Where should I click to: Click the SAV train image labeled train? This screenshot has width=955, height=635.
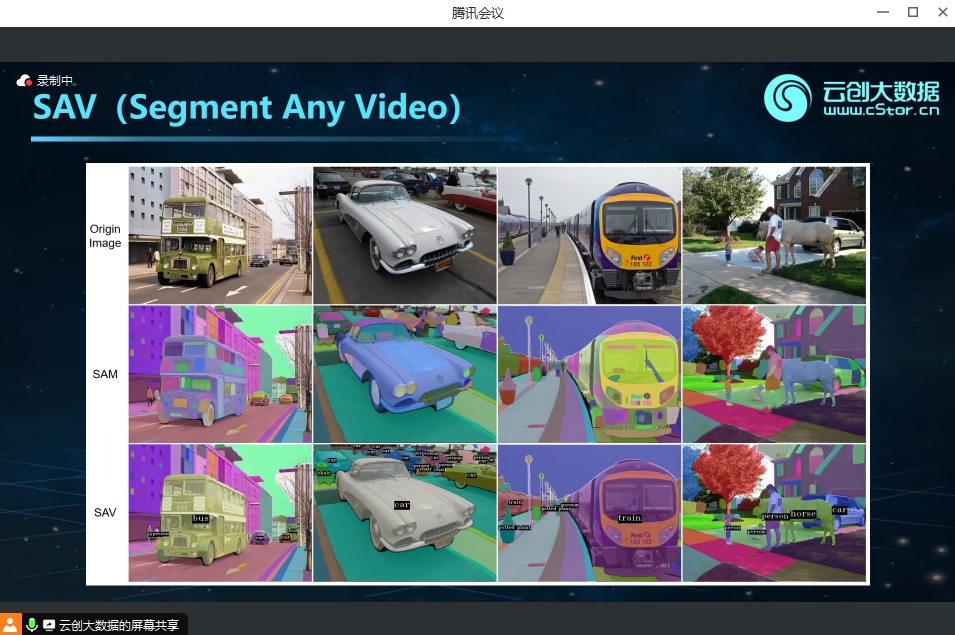[x=589, y=512]
